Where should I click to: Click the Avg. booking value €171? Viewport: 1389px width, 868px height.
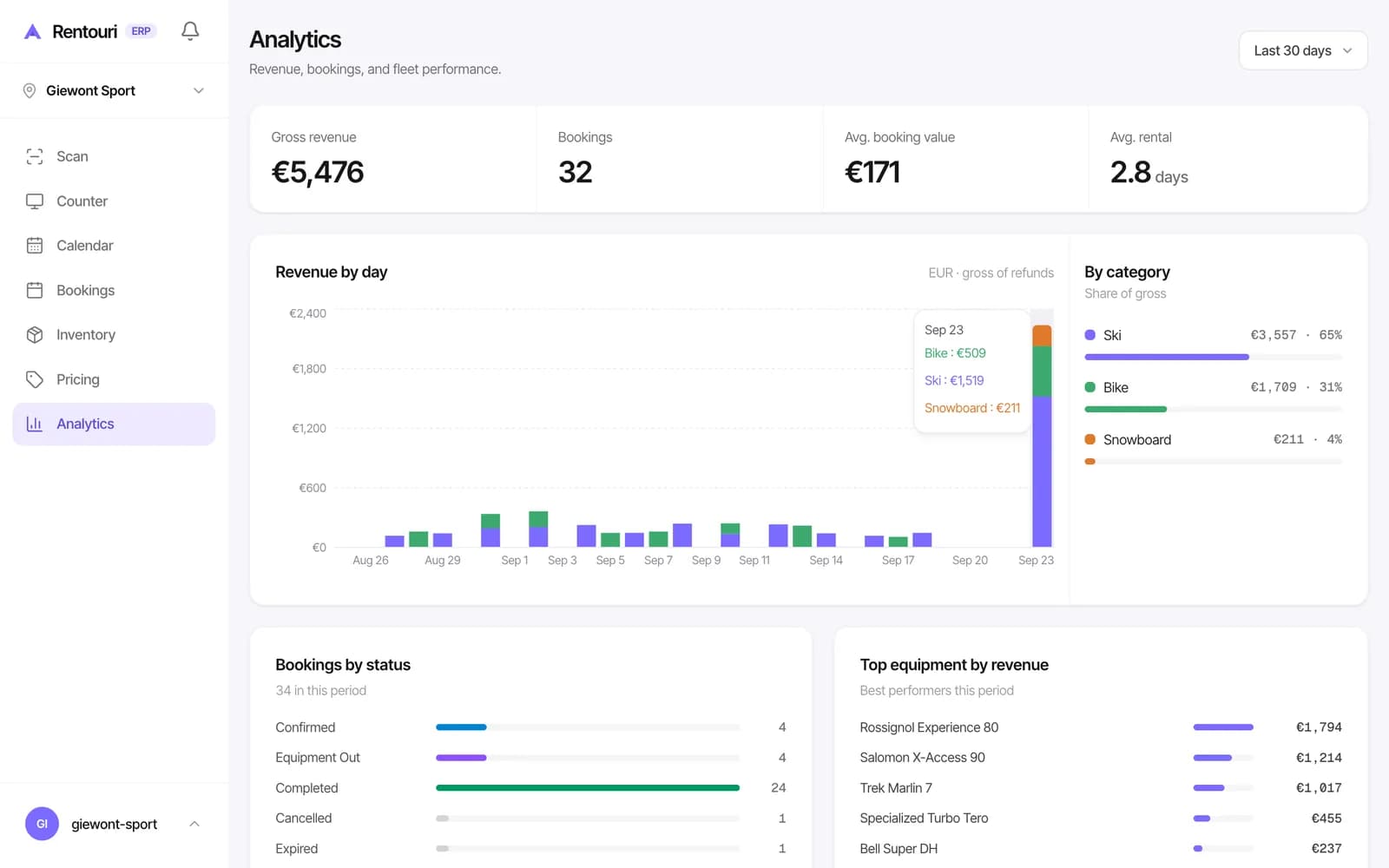(x=872, y=172)
